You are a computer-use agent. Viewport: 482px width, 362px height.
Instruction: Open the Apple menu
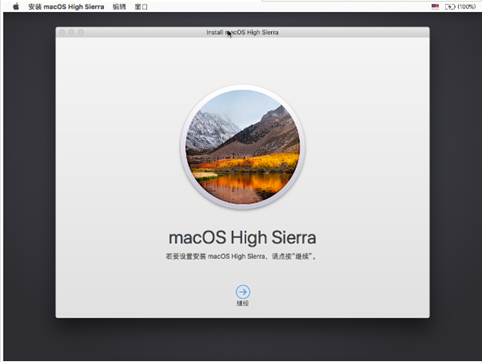pyautogui.click(x=16, y=6)
